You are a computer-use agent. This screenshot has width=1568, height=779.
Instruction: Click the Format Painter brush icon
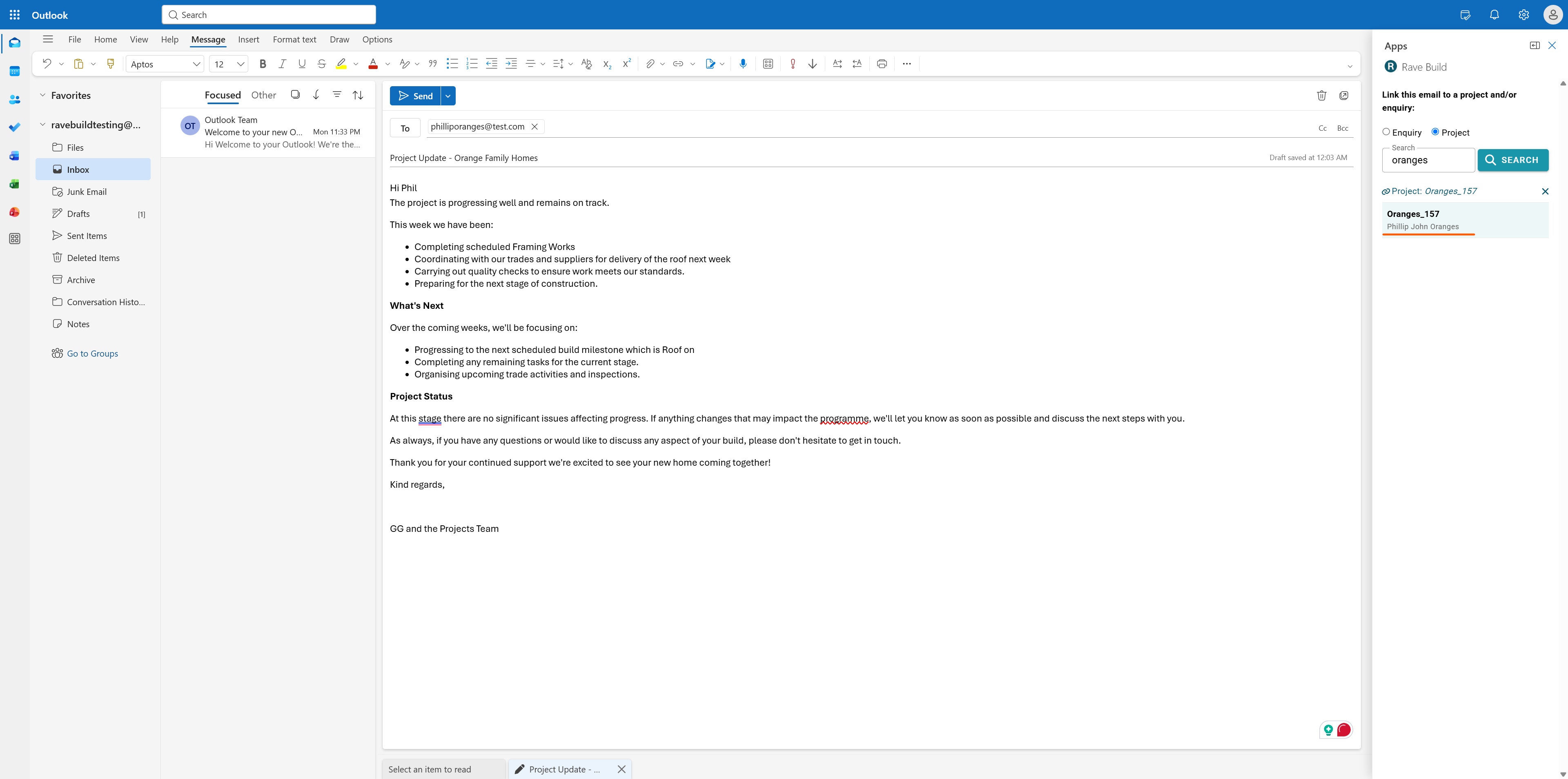110,64
